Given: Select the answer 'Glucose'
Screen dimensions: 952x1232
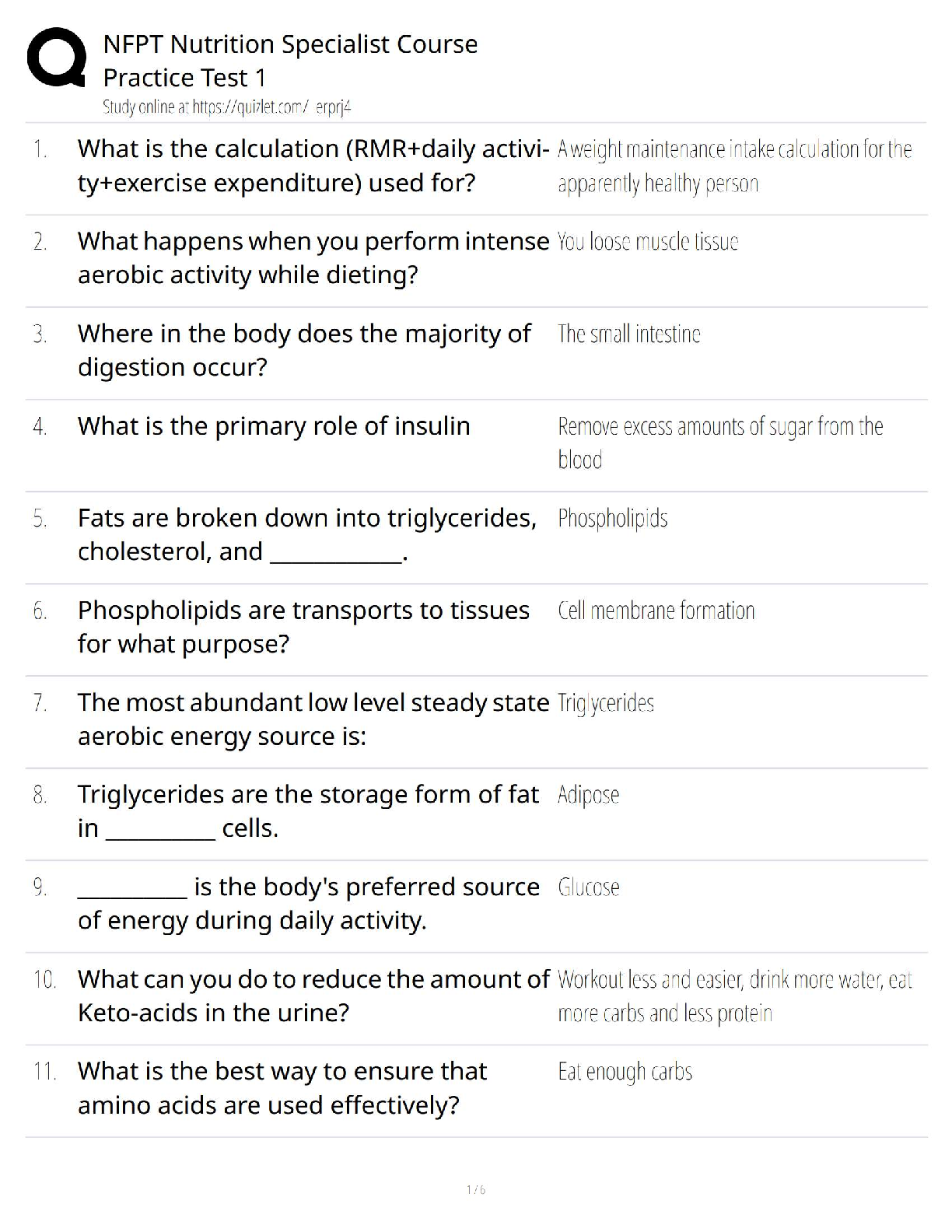Looking at the screenshot, I should click(588, 887).
